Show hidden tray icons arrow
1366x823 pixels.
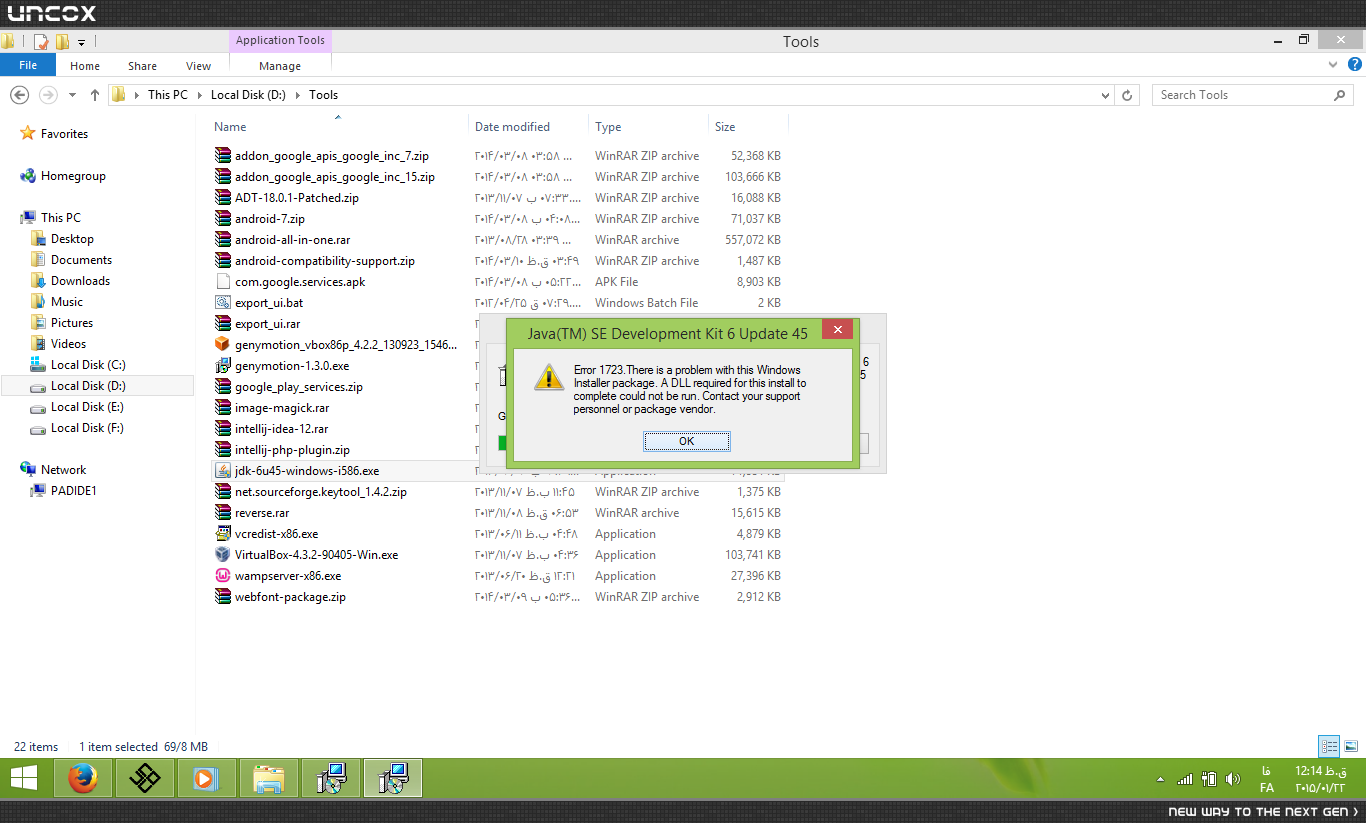pyautogui.click(x=1160, y=779)
